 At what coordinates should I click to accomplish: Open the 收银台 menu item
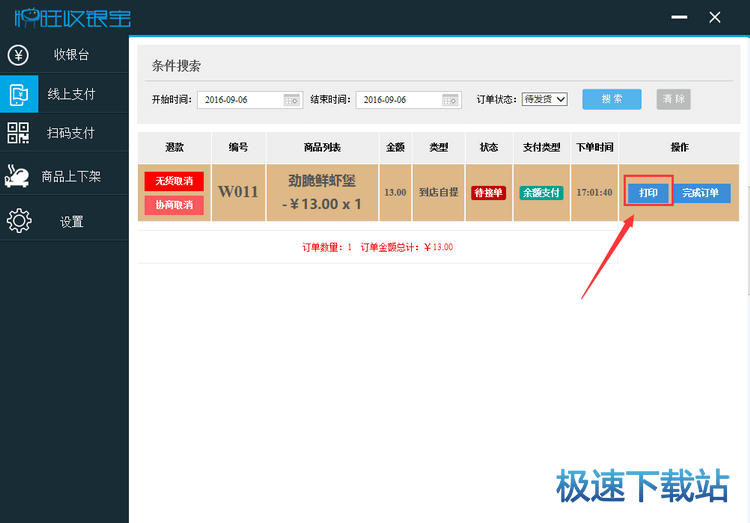[64, 55]
